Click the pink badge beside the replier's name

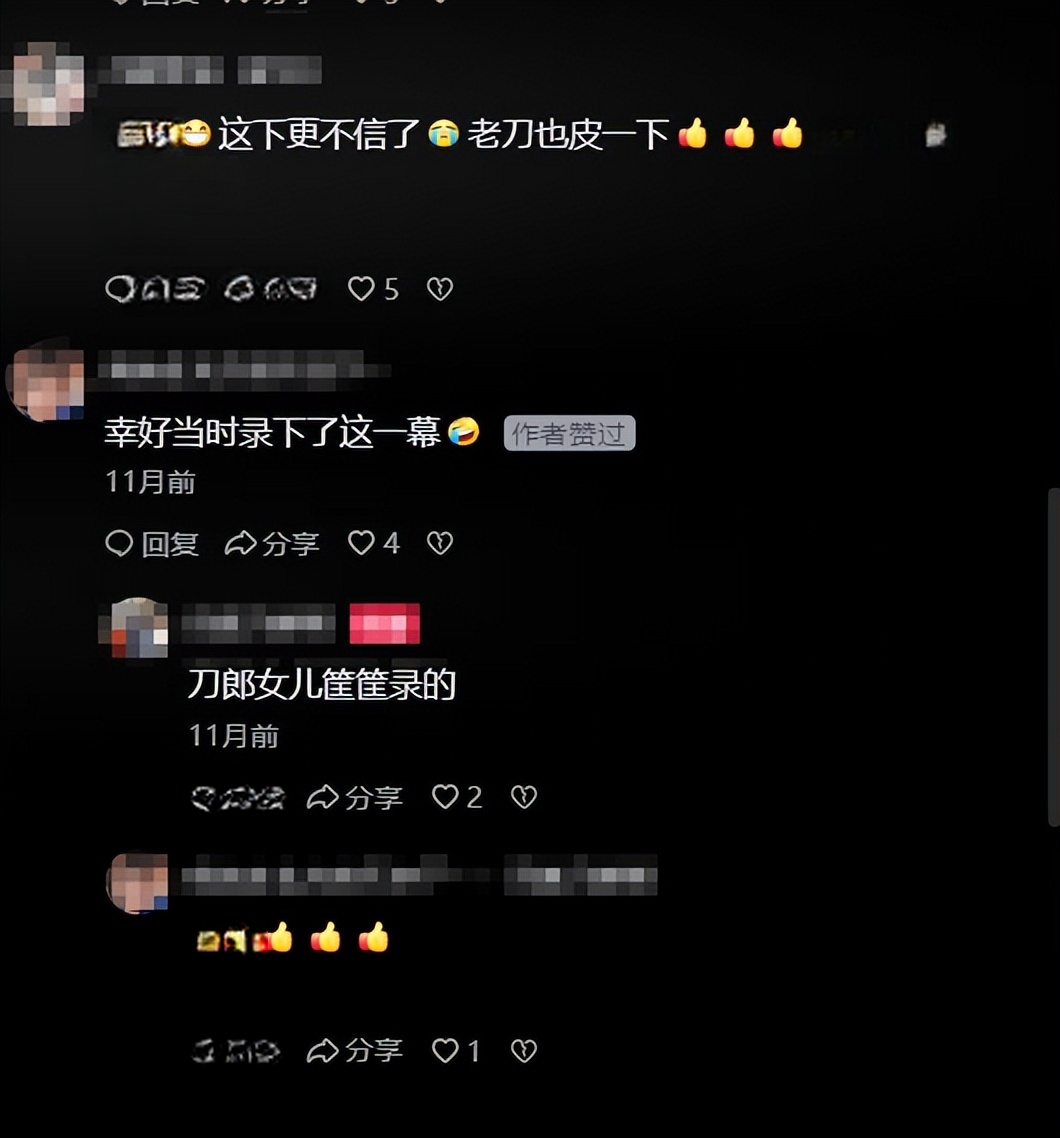coord(385,623)
